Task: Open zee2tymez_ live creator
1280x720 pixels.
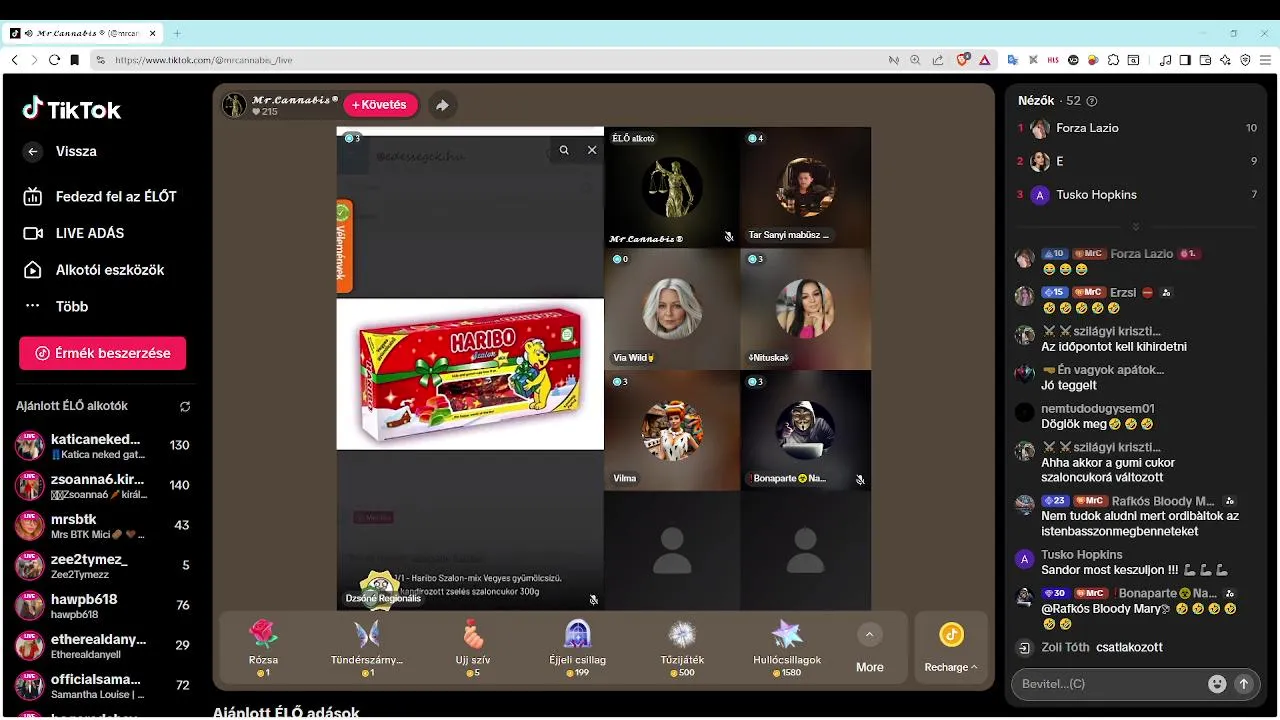Action: tap(102, 566)
